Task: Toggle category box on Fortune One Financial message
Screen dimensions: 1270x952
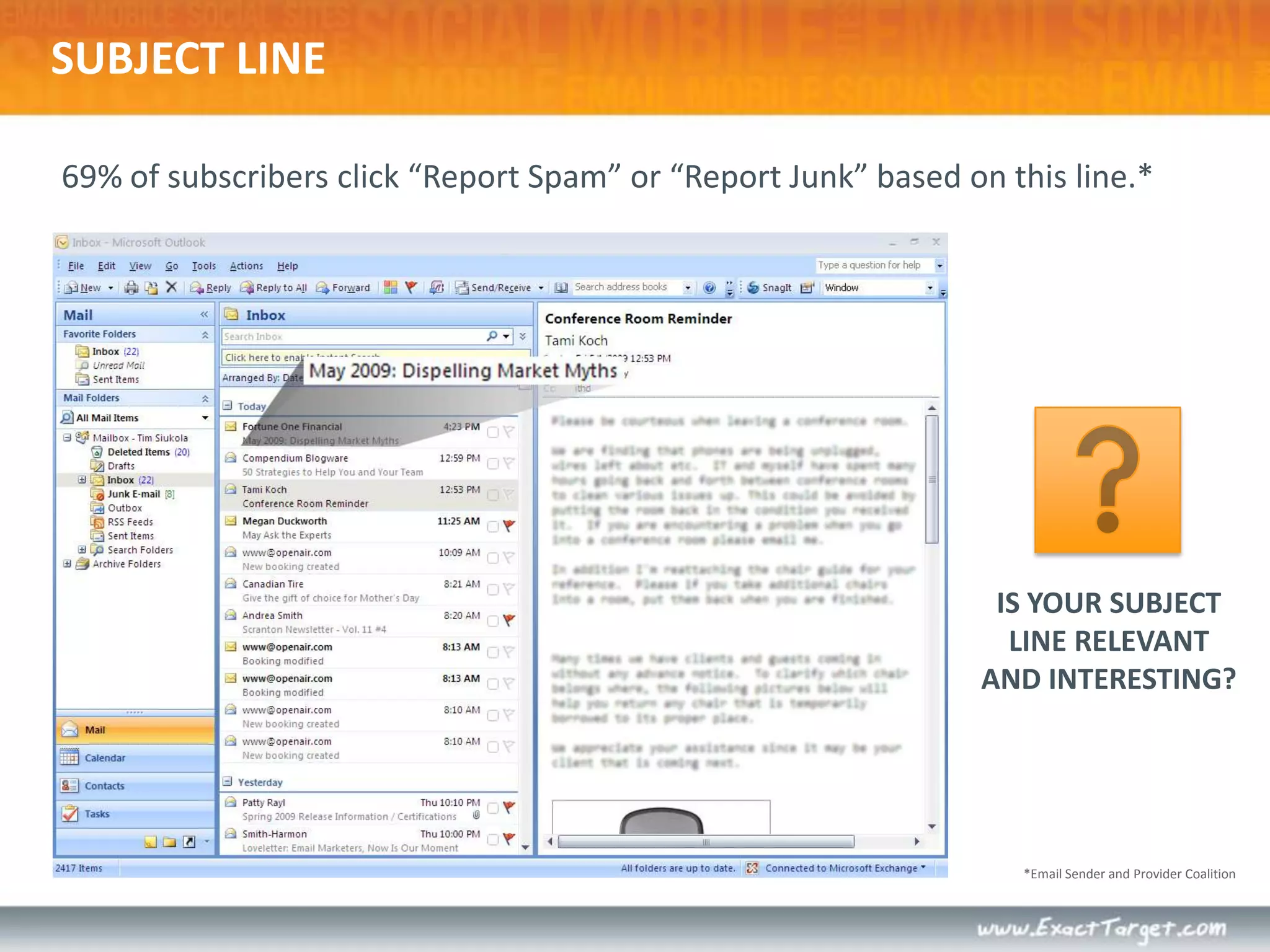Action: pyautogui.click(x=493, y=432)
